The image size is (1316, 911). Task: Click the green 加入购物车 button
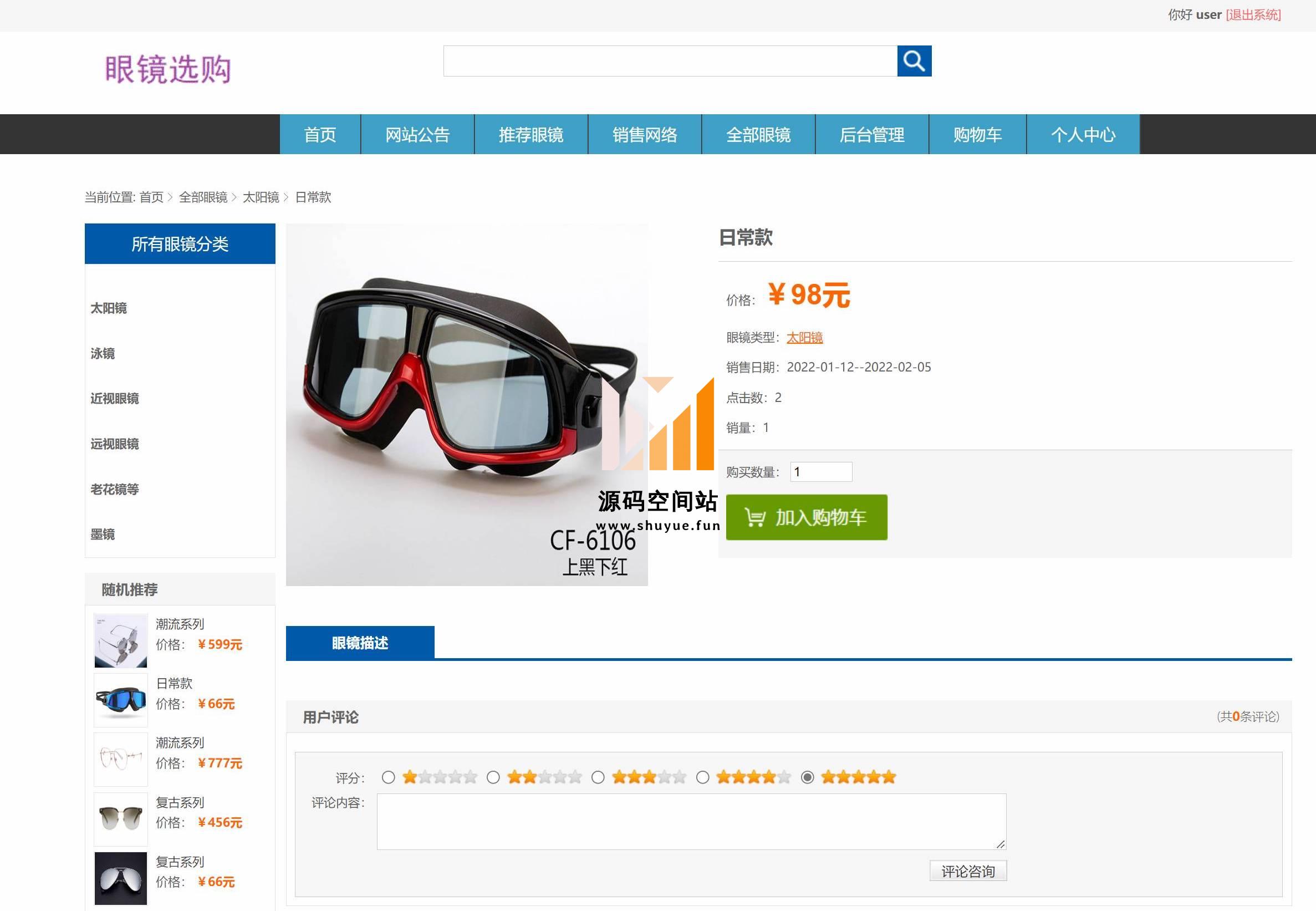click(807, 517)
